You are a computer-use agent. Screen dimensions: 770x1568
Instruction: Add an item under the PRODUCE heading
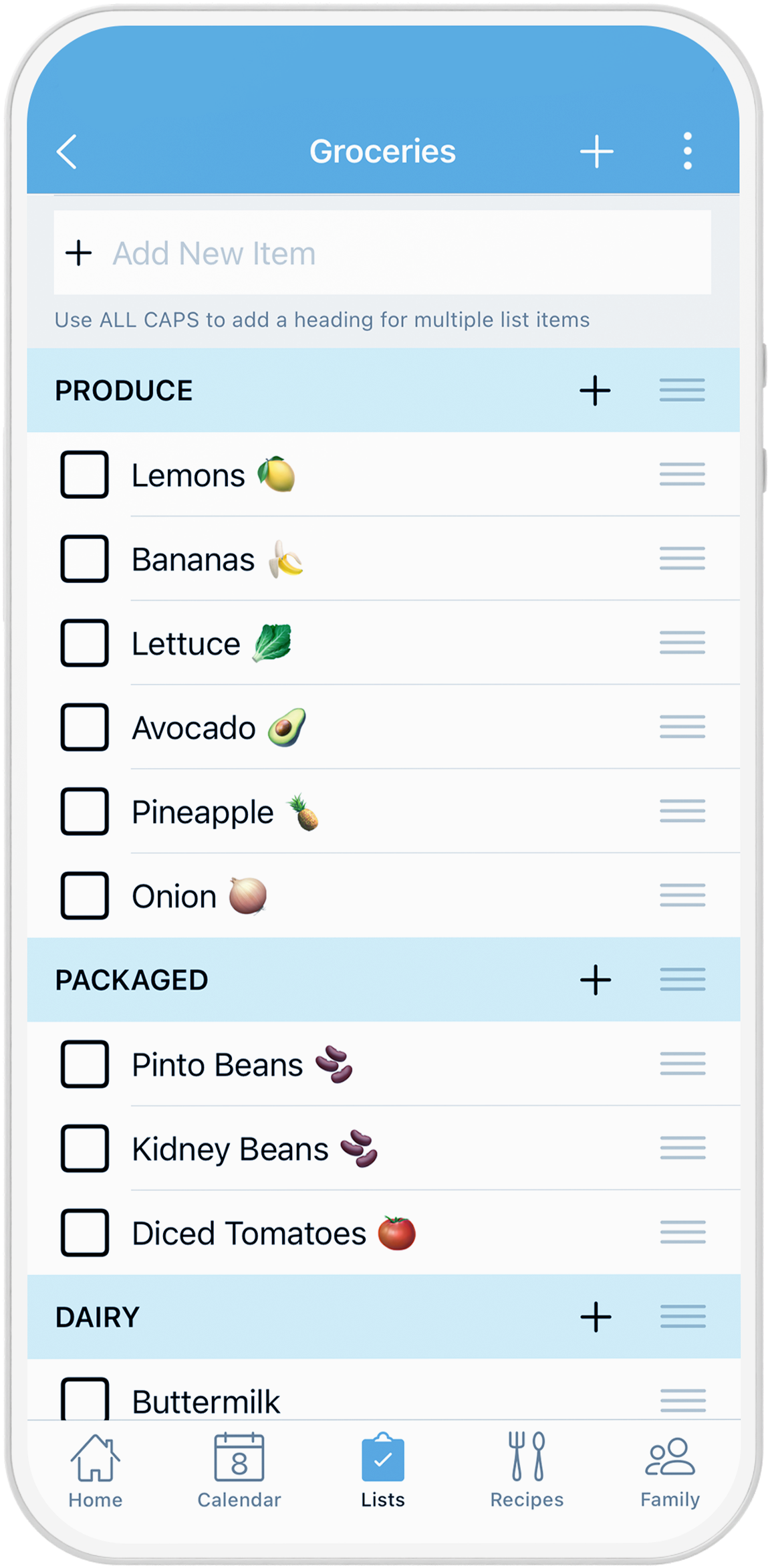pos(595,390)
